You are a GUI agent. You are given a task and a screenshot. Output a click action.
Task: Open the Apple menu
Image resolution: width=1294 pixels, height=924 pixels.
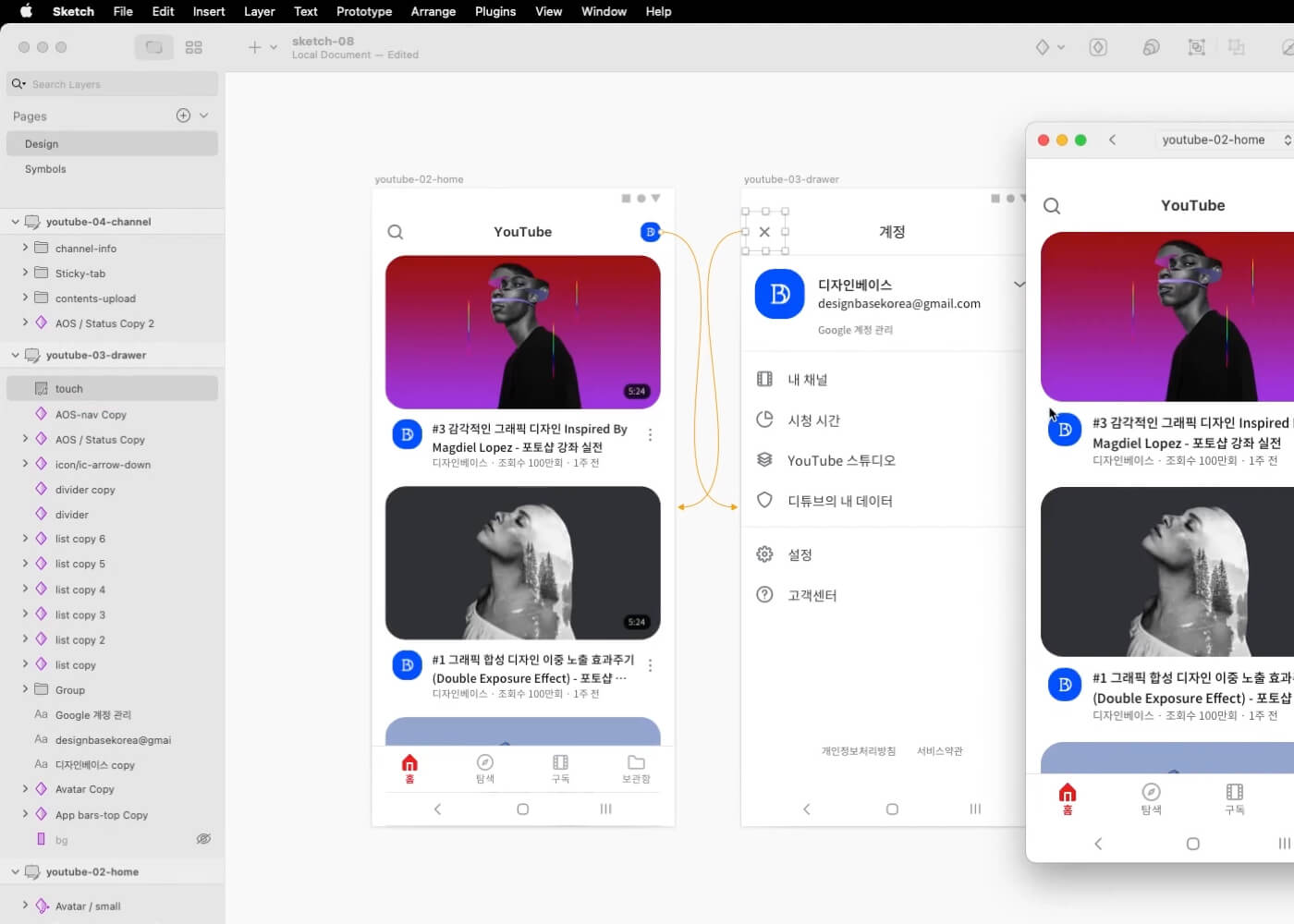point(26,11)
